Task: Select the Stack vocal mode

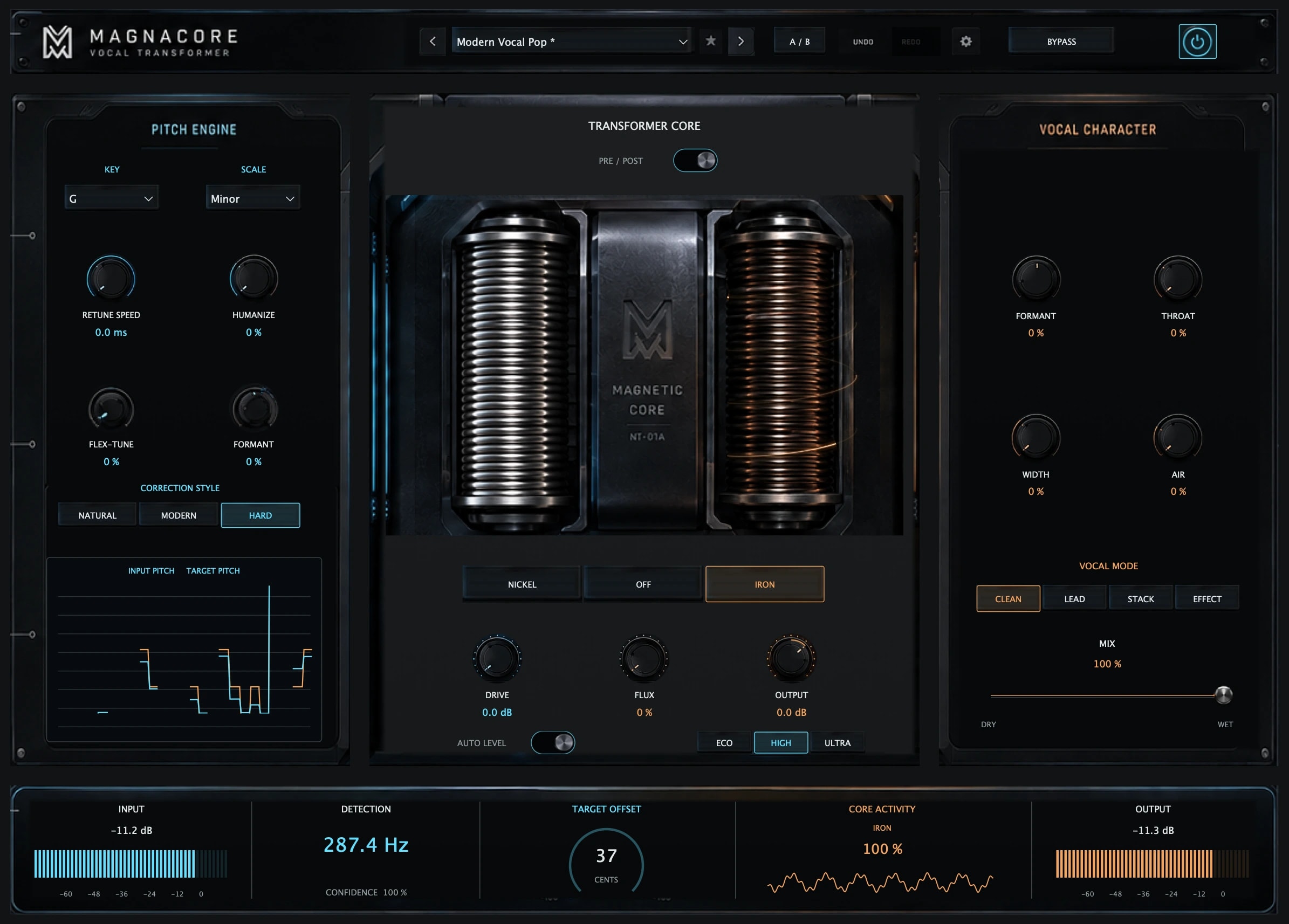Action: pos(1141,598)
